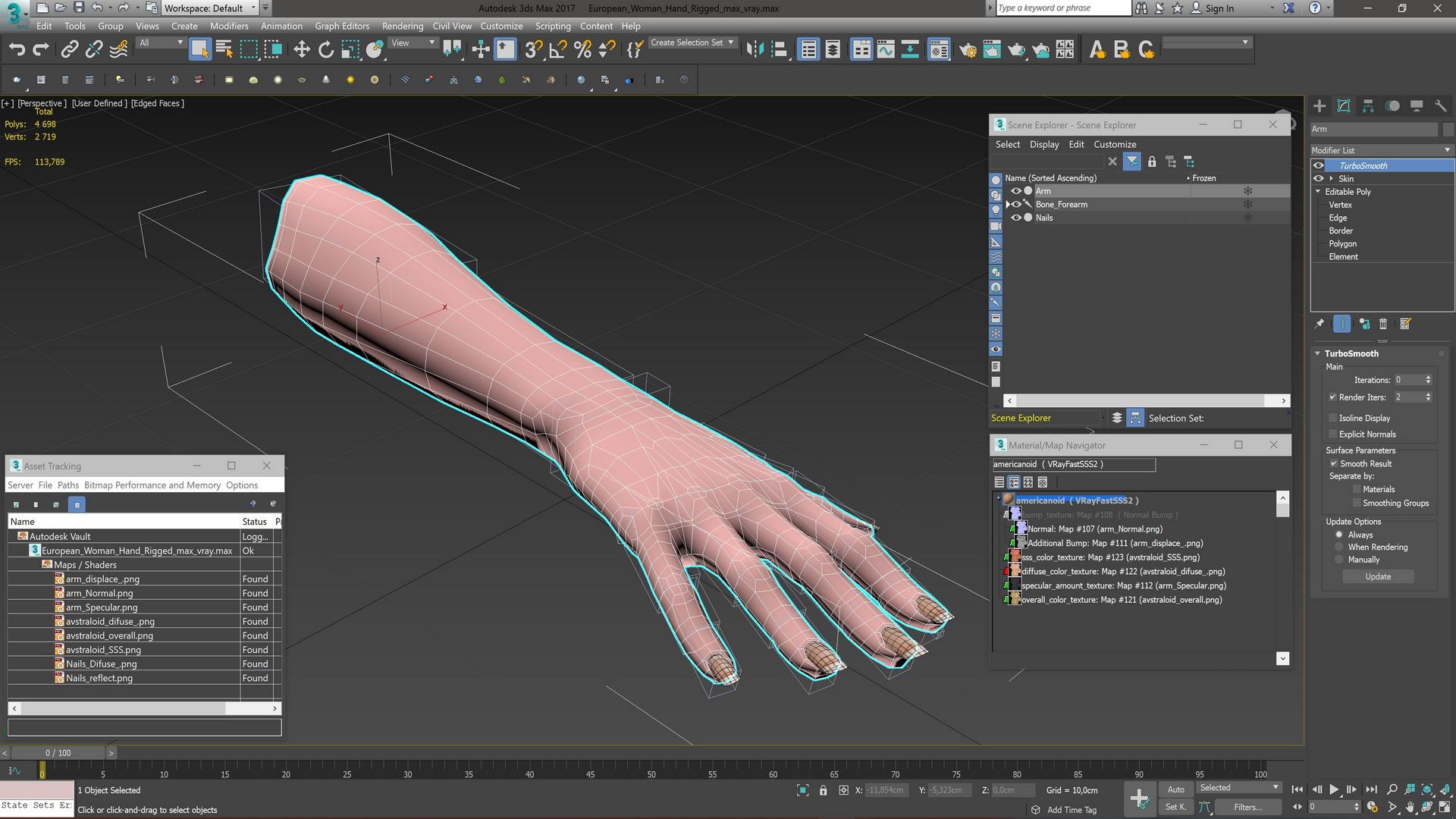Screen dimensions: 1456x819
Task: Open Curve Editor from toolbar
Action: click(886, 49)
